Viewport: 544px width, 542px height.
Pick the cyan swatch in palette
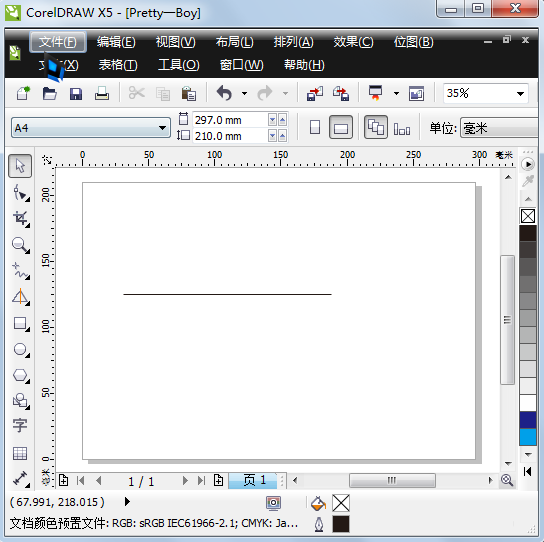[x=528, y=437]
